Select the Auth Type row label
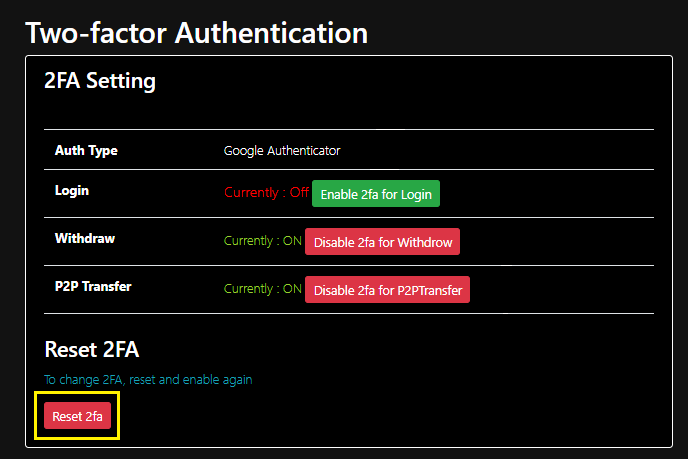 86,151
